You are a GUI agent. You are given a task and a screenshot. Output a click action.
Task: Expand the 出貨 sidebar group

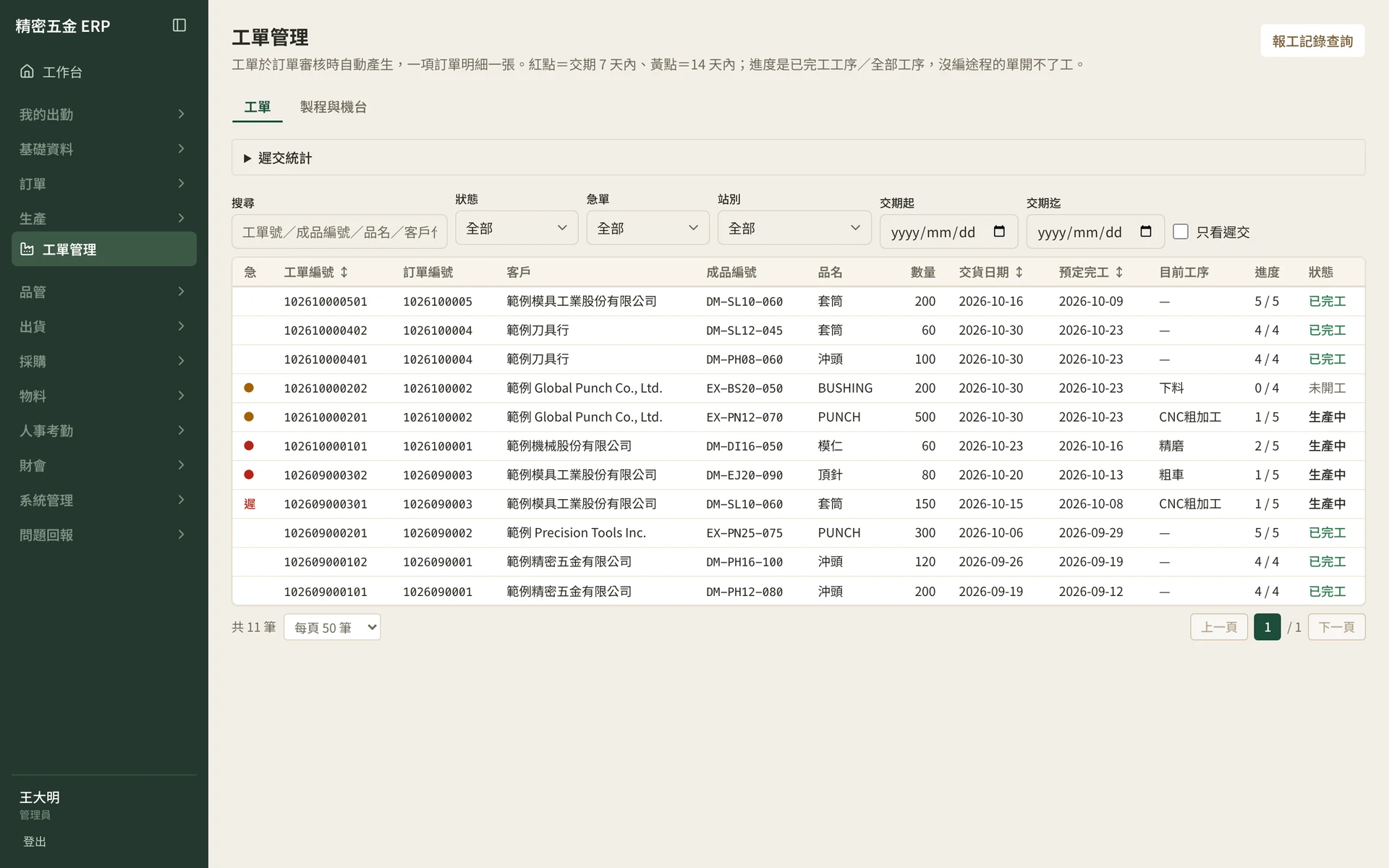(x=103, y=326)
